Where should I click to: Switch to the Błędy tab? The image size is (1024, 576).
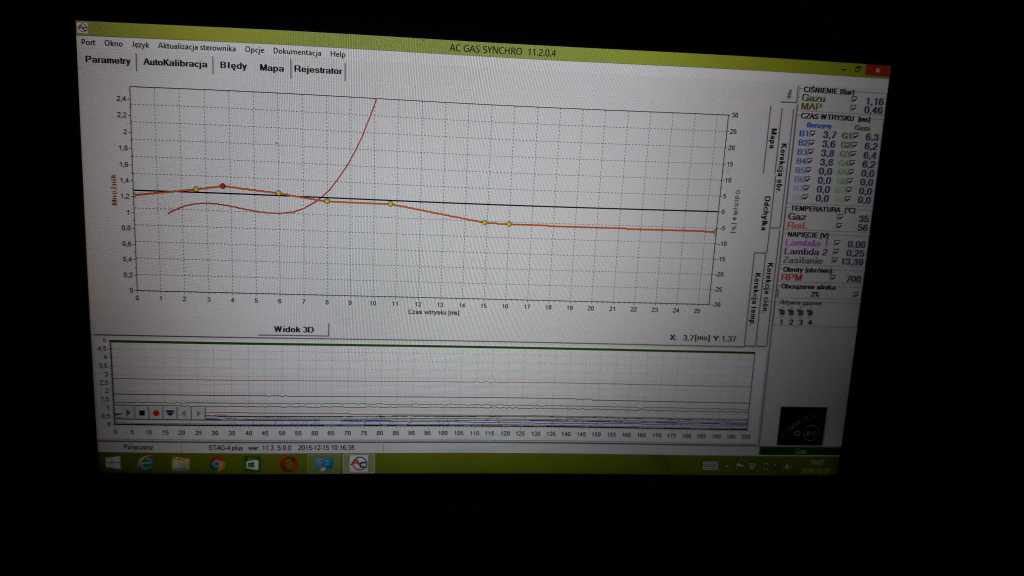point(233,67)
